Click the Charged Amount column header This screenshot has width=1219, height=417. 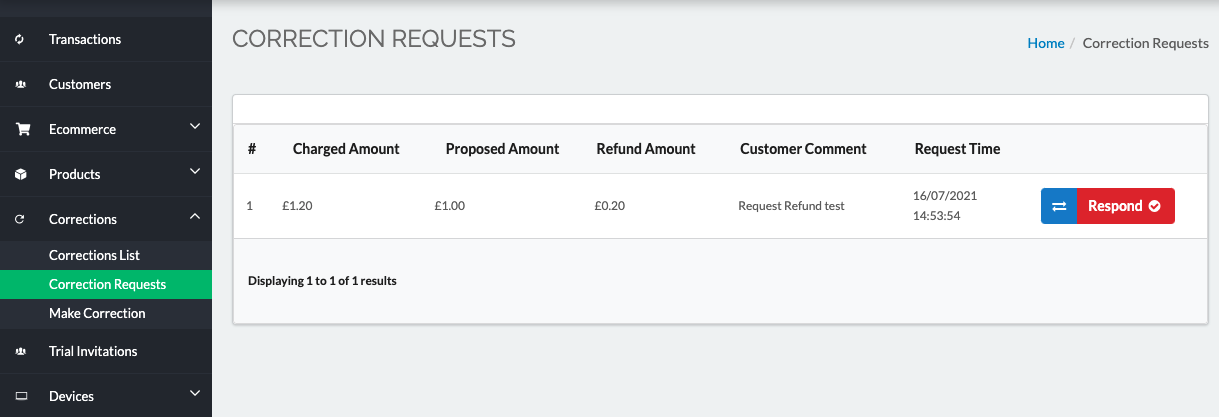point(346,149)
